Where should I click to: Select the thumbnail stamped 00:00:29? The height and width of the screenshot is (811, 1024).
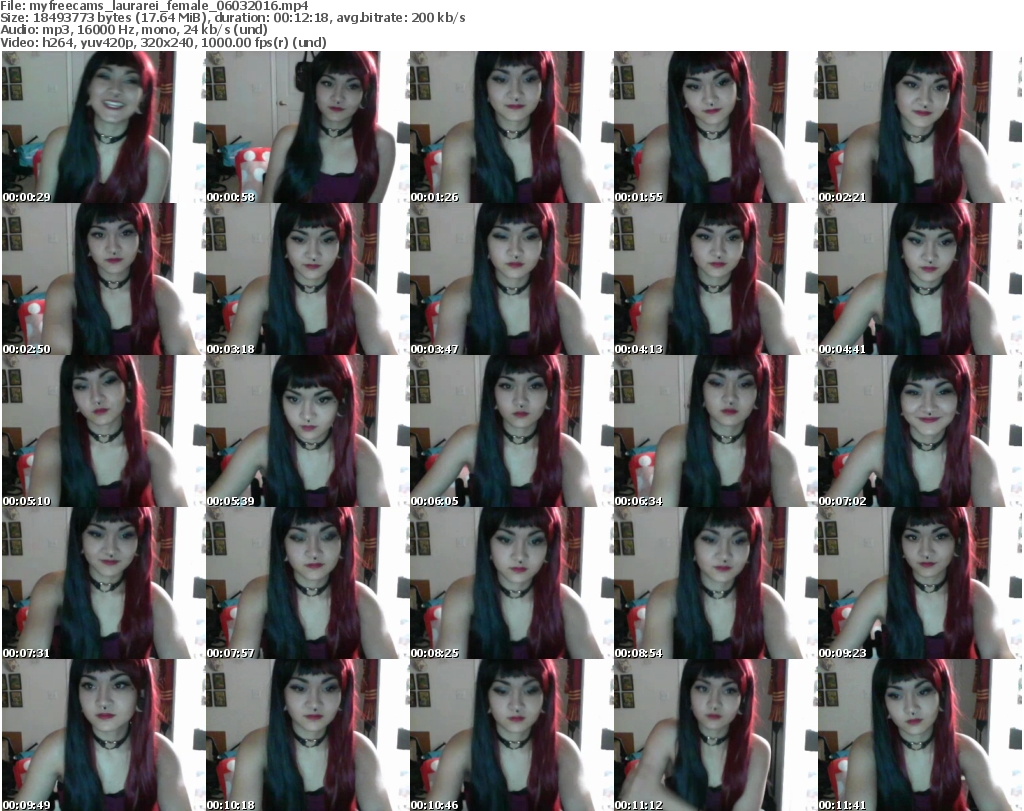[x=103, y=127]
